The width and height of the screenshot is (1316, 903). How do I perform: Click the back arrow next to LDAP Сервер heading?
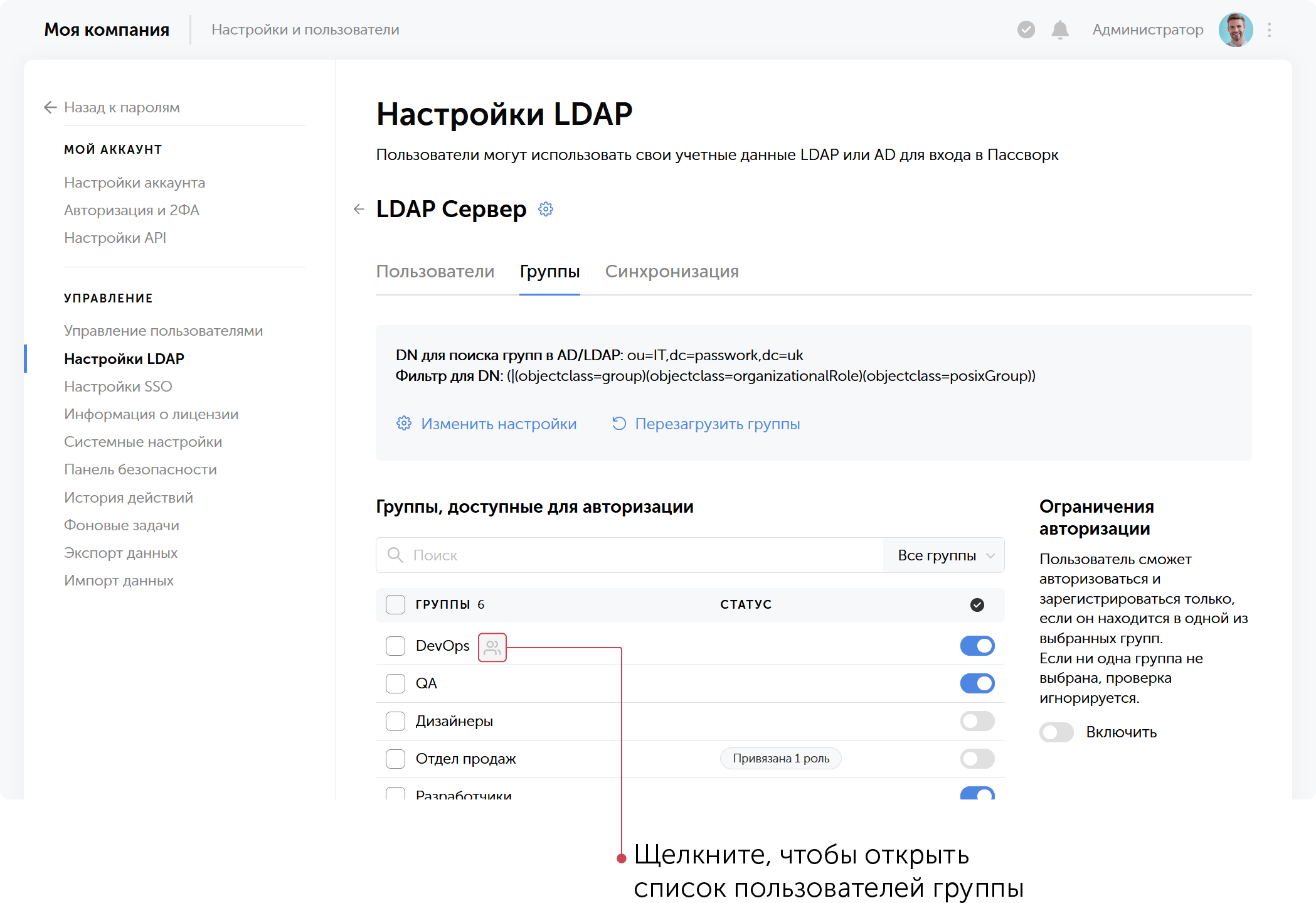[358, 209]
